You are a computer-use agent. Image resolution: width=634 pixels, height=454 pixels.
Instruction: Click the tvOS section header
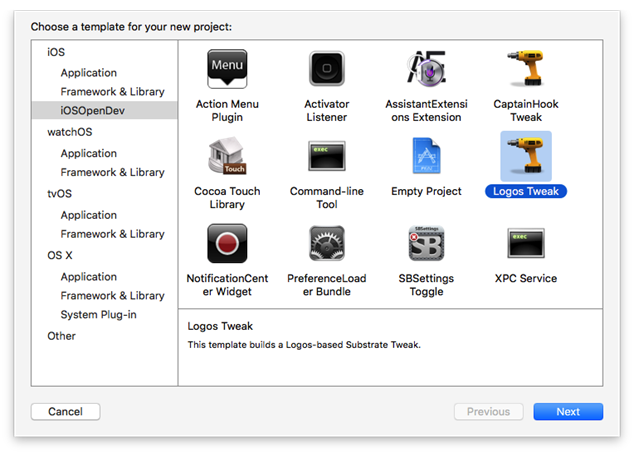point(59,194)
